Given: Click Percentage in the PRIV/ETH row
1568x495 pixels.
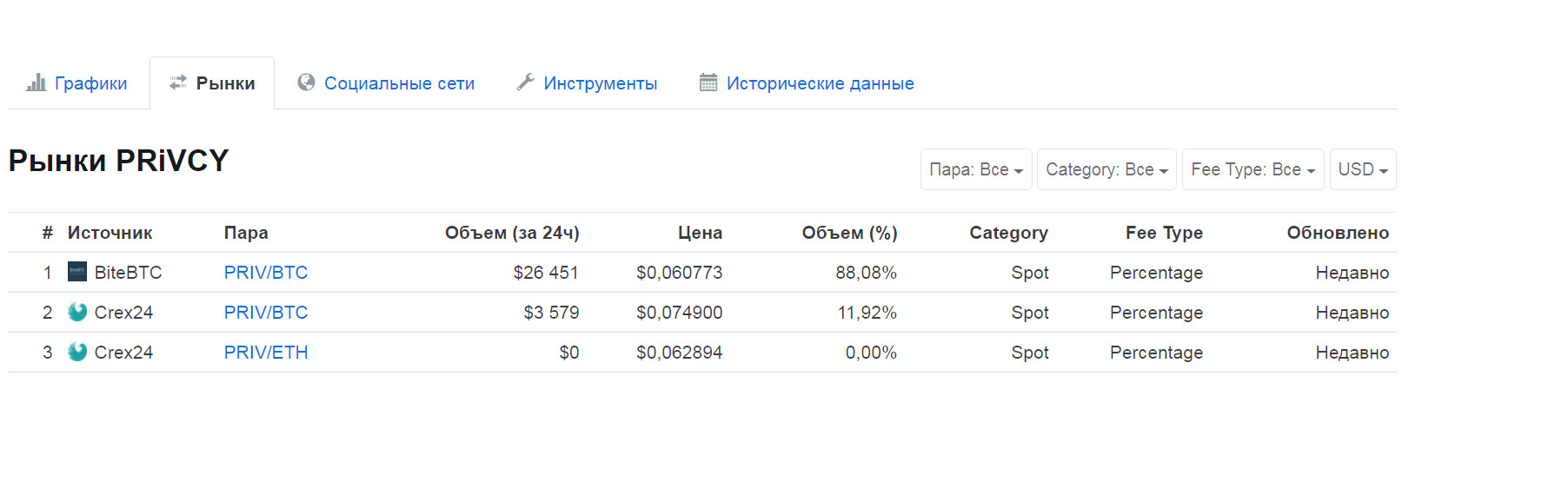Looking at the screenshot, I should [1156, 353].
